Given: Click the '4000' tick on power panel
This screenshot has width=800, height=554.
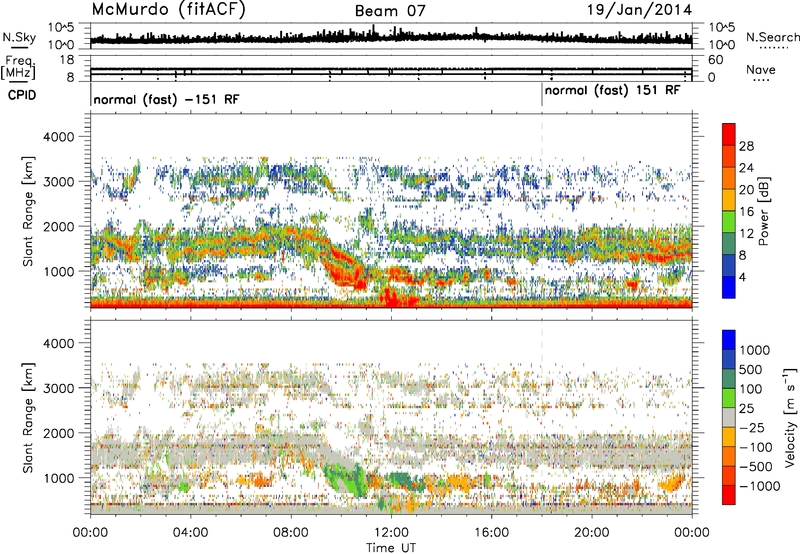Looking at the screenshot, I should [x=58, y=137].
